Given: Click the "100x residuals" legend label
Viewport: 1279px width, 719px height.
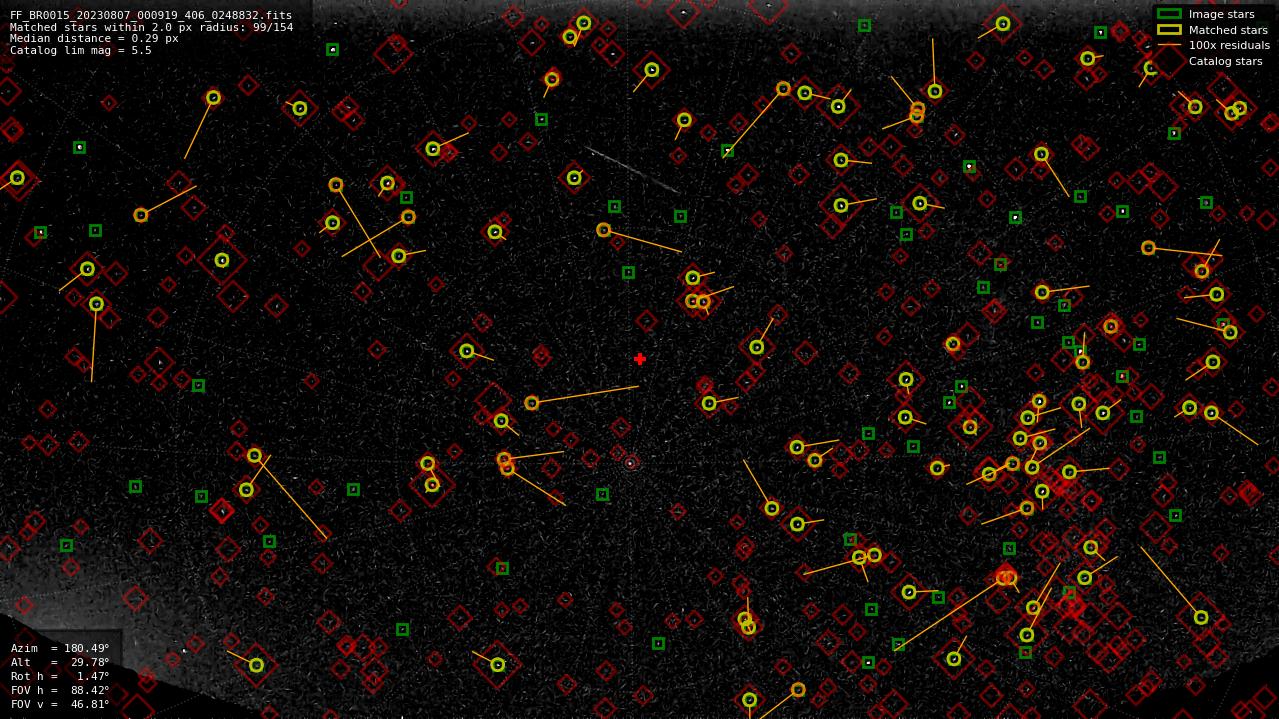Looking at the screenshot, I should (1229, 45).
